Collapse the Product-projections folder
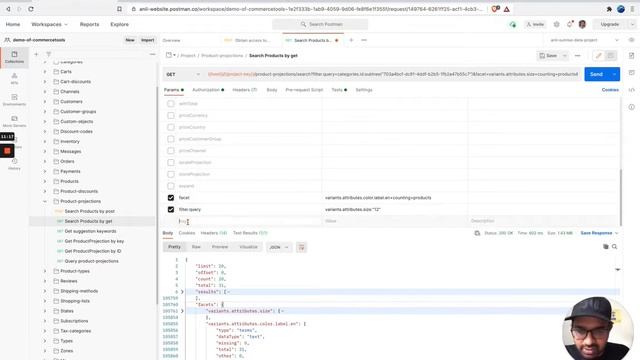The image size is (640, 360). pos(45,201)
